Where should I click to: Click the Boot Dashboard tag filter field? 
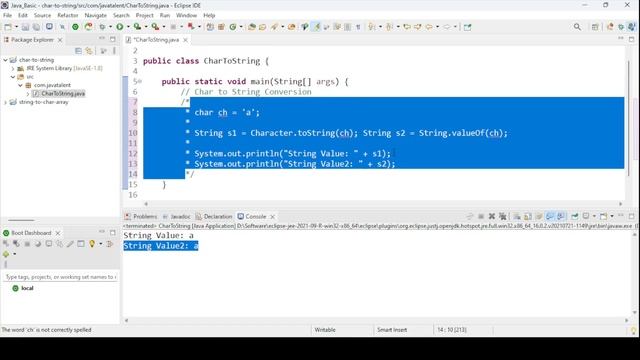click(x=60, y=277)
